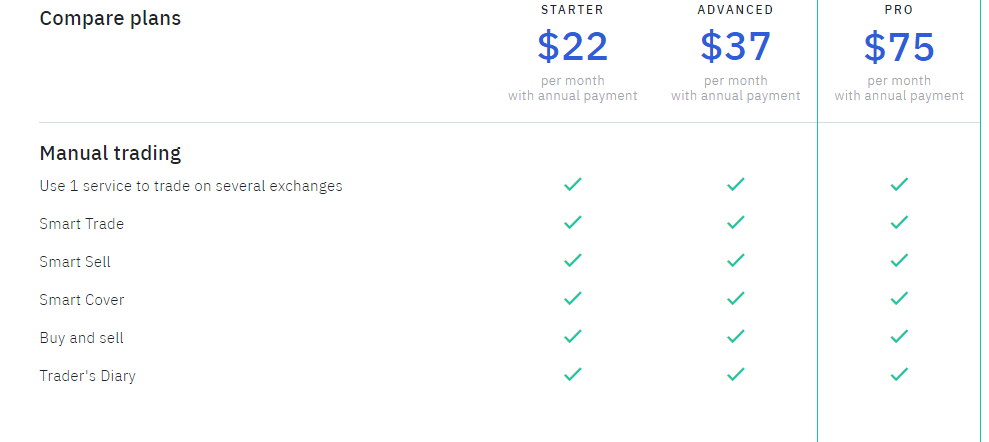Click the Smart Trade feature label
Viewport: 989px width, 442px height.
point(81,224)
